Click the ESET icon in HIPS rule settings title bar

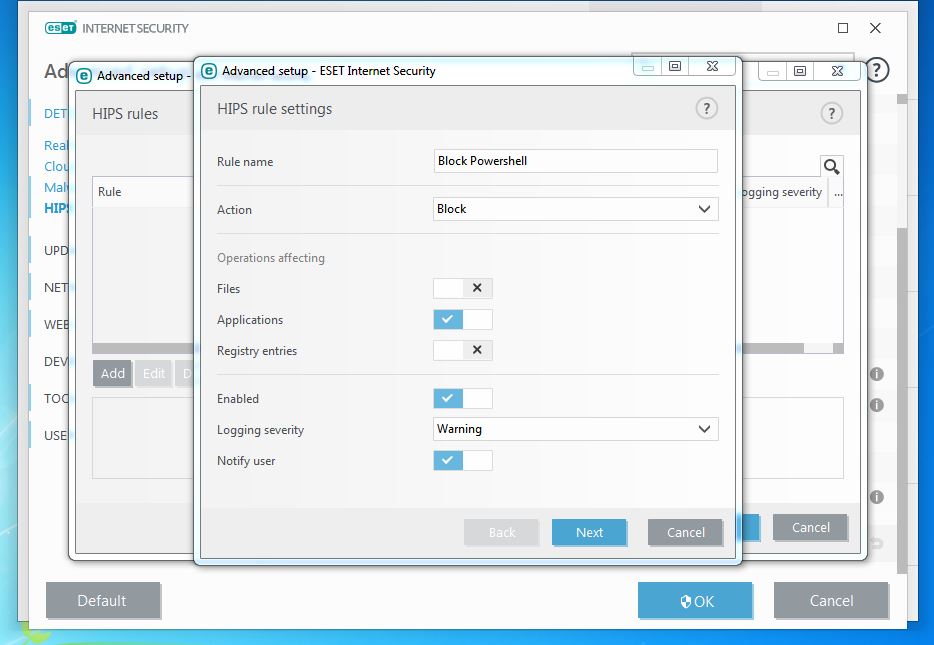(x=208, y=71)
